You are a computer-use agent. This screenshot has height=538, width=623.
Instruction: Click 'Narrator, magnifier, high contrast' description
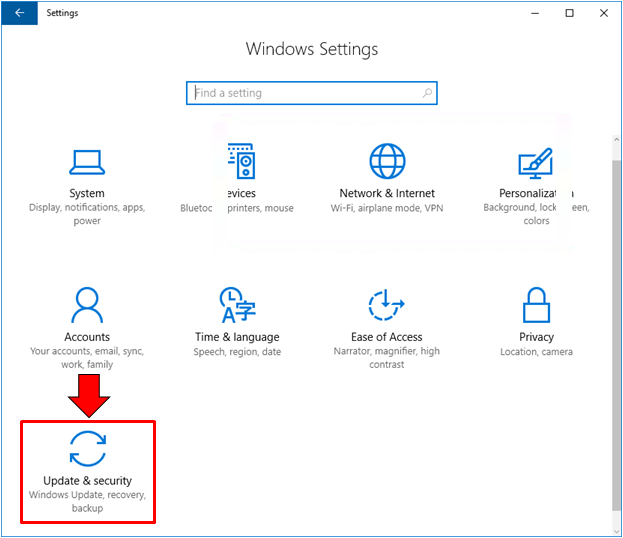(x=387, y=358)
